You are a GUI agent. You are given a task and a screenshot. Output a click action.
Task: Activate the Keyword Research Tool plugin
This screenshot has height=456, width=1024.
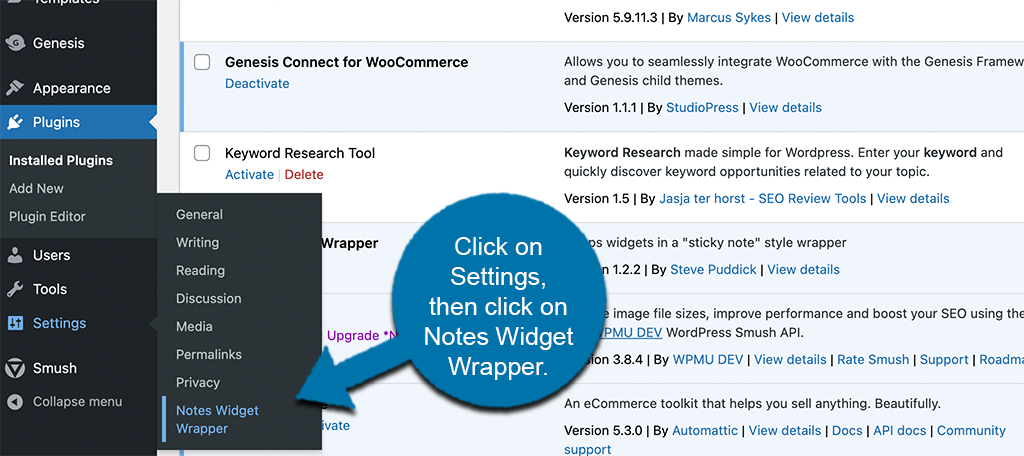click(249, 174)
